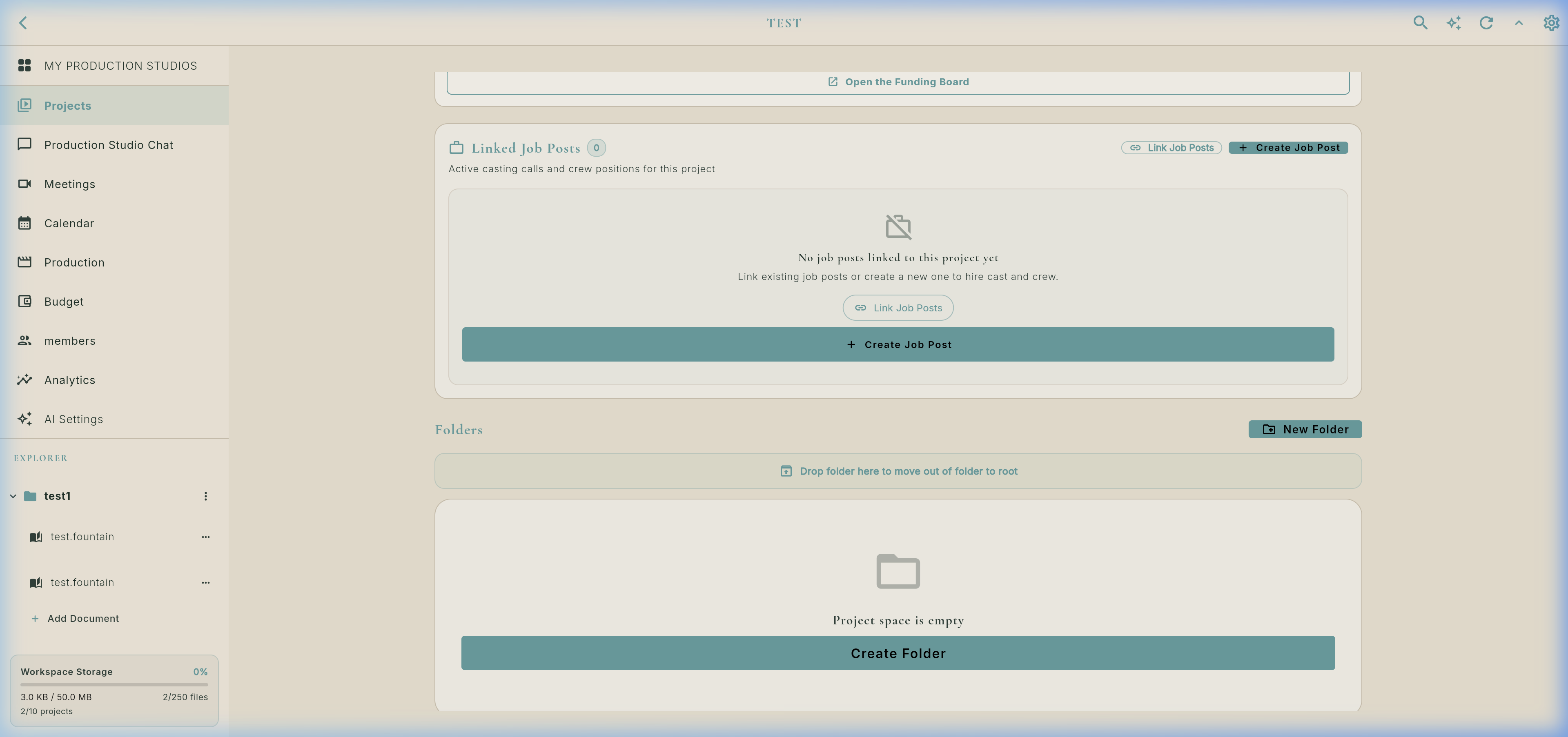This screenshot has height=737, width=1568.
Task: Go to Meetings section
Action: [114, 184]
